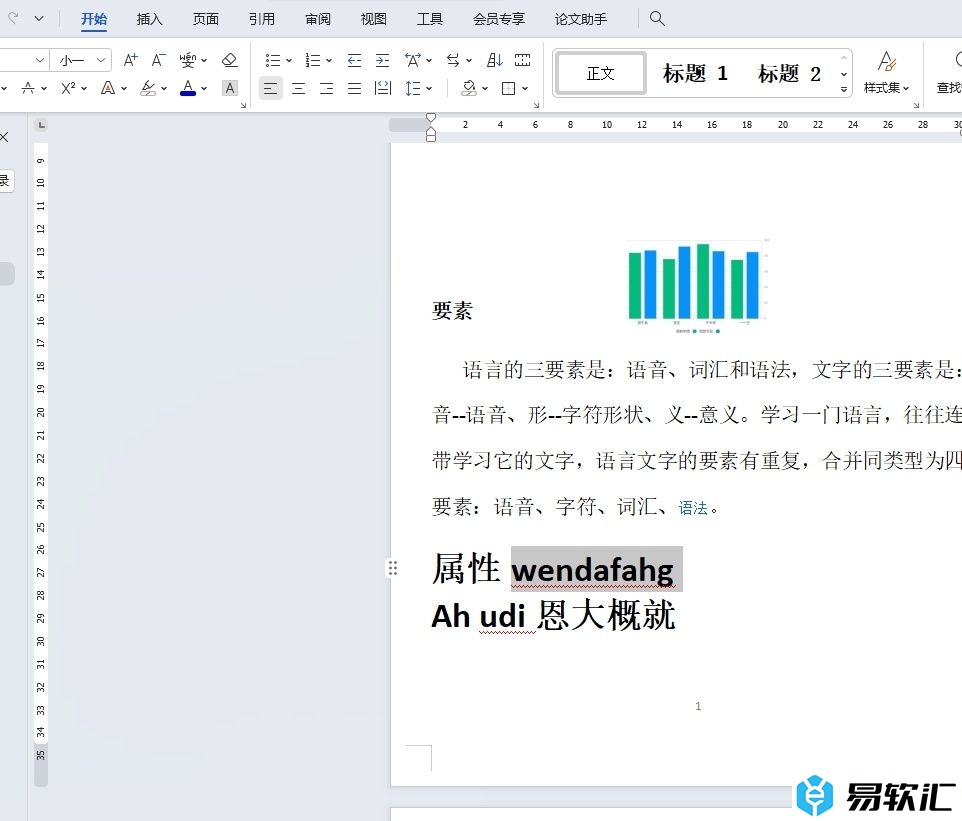
Task: Close the left navigation pane
Action: (x=4, y=137)
